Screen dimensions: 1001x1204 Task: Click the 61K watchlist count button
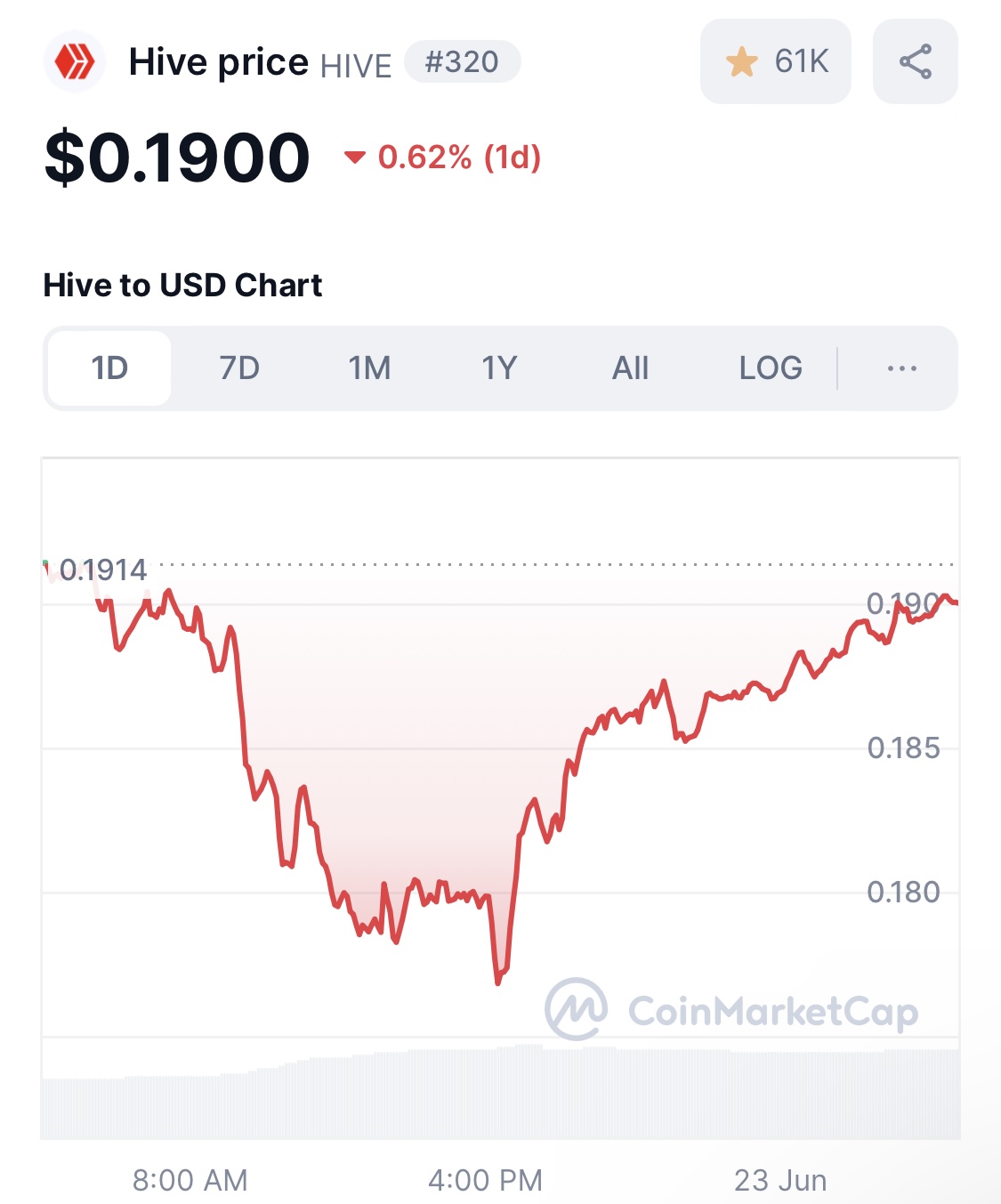pyautogui.click(x=776, y=61)
